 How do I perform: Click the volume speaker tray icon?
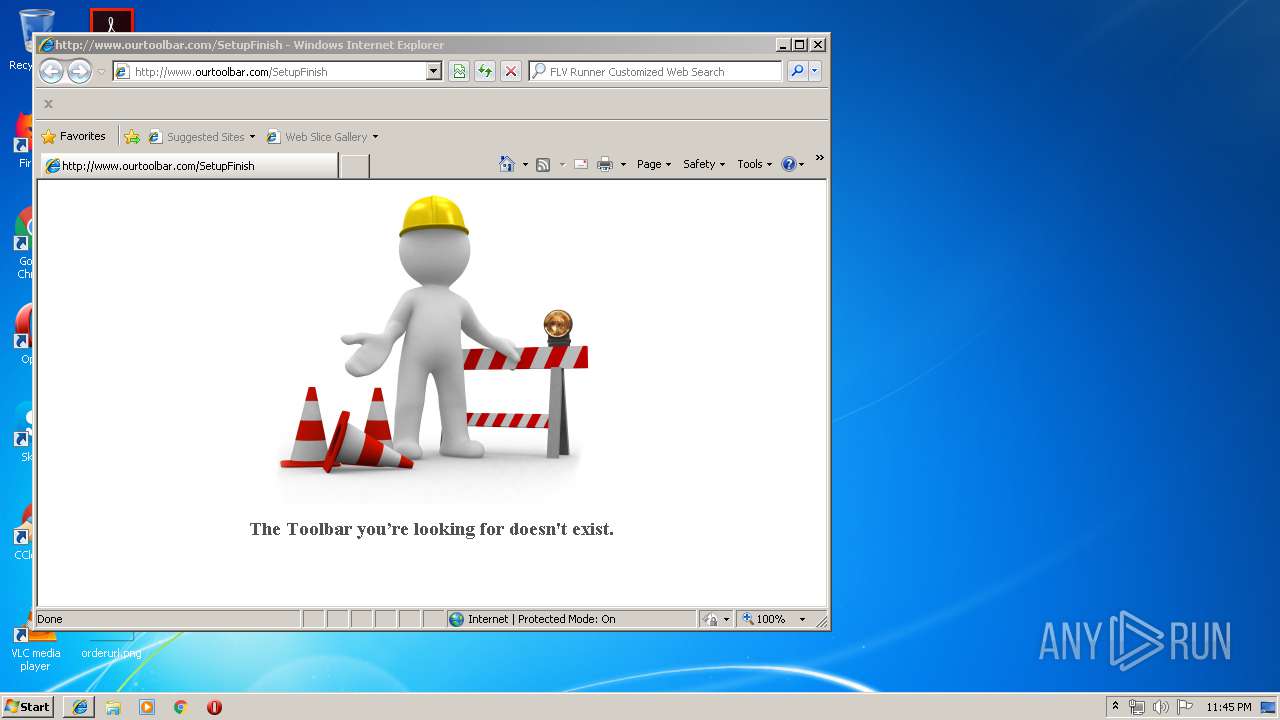(1161, 707)
